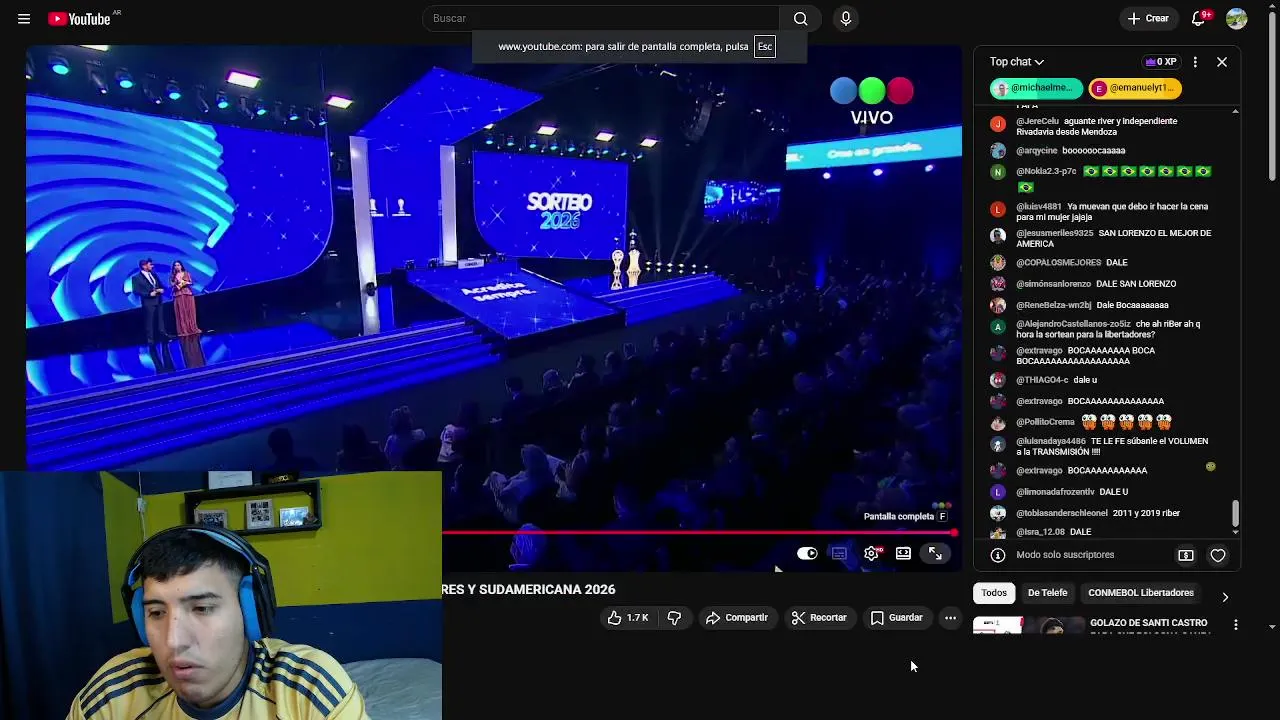The width and height of the screenshot is (1280, 720).
Task: Dislike the video with thumbs down
Action: point(674,618)
